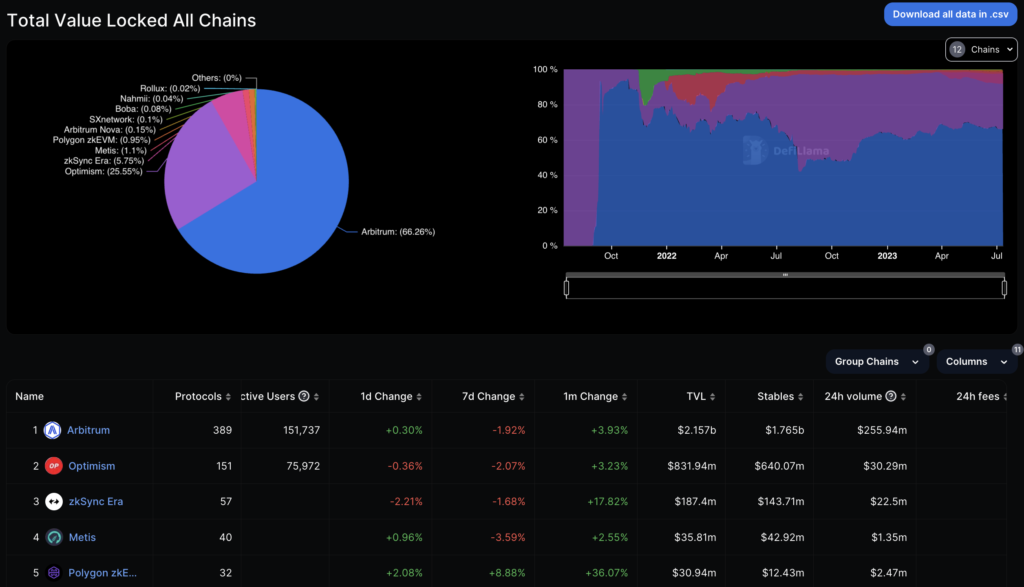This screenshot has width=1024, height=587.
Task: Click the zkSync Era logo icon
Action: 54,501
